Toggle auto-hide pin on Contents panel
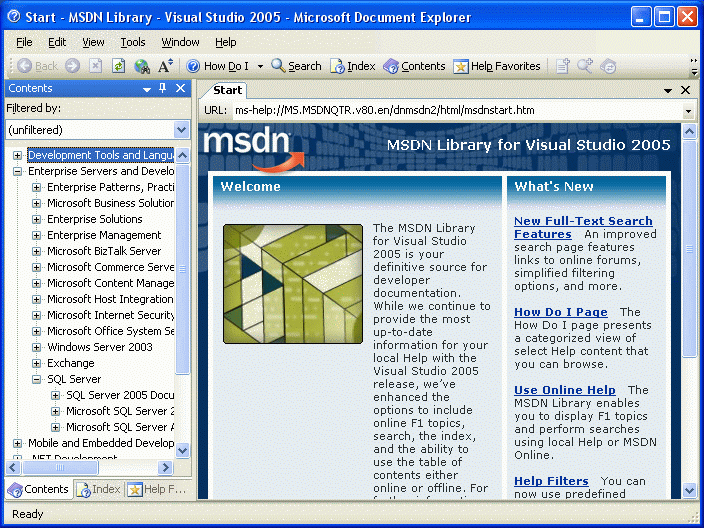704x528 pixels. (163, 88)
